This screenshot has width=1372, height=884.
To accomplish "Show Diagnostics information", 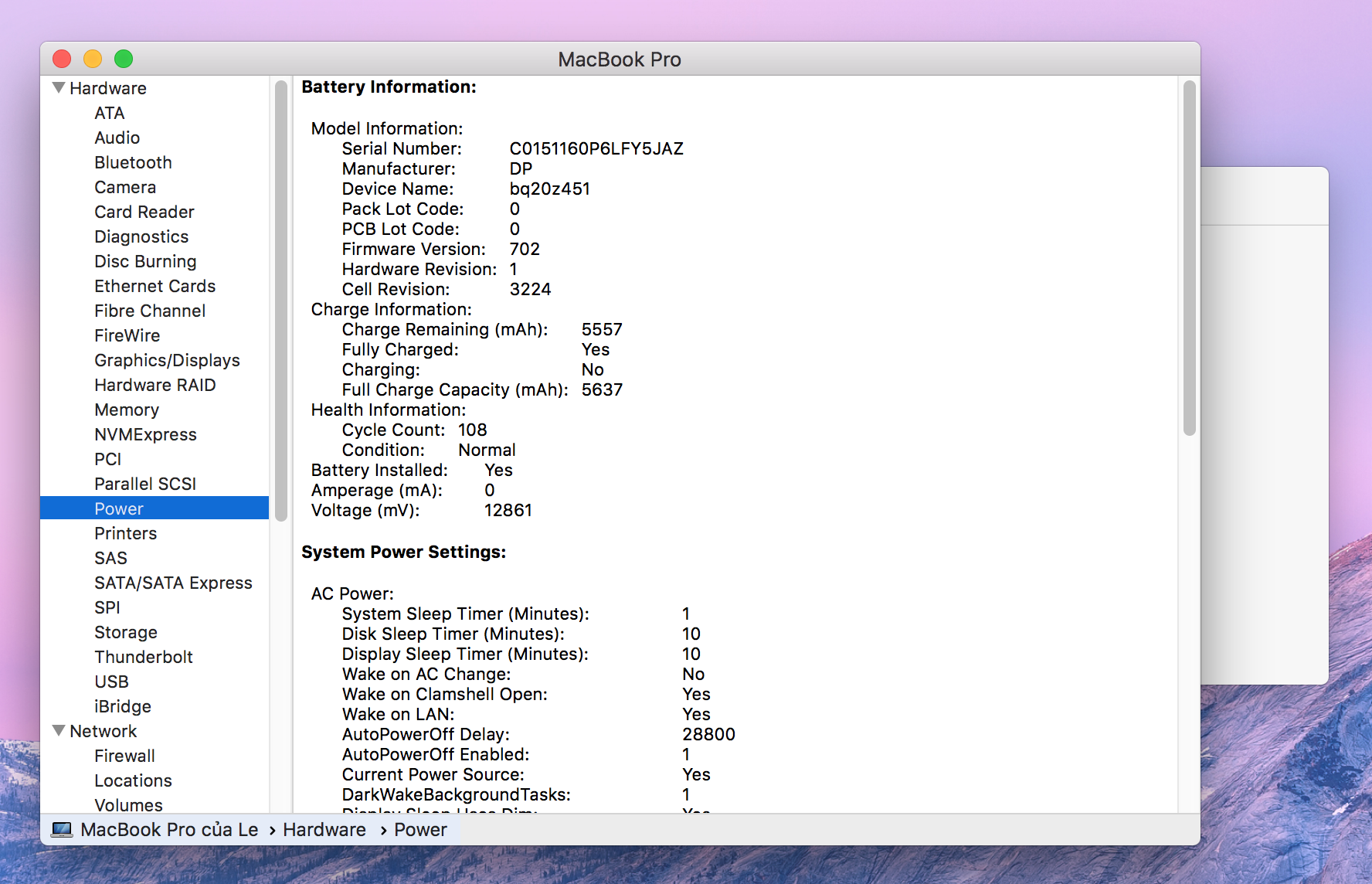I will tap(141, 236).
